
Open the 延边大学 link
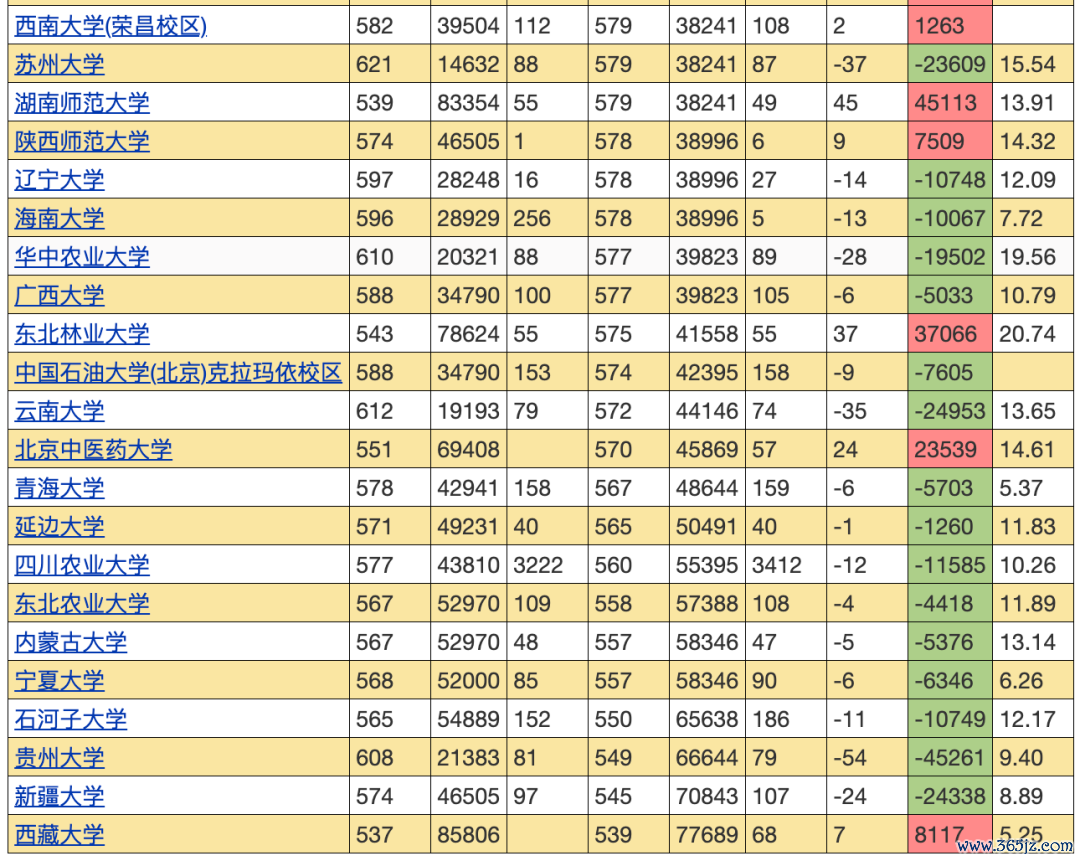pyautogui.click(x=59, y=528)
